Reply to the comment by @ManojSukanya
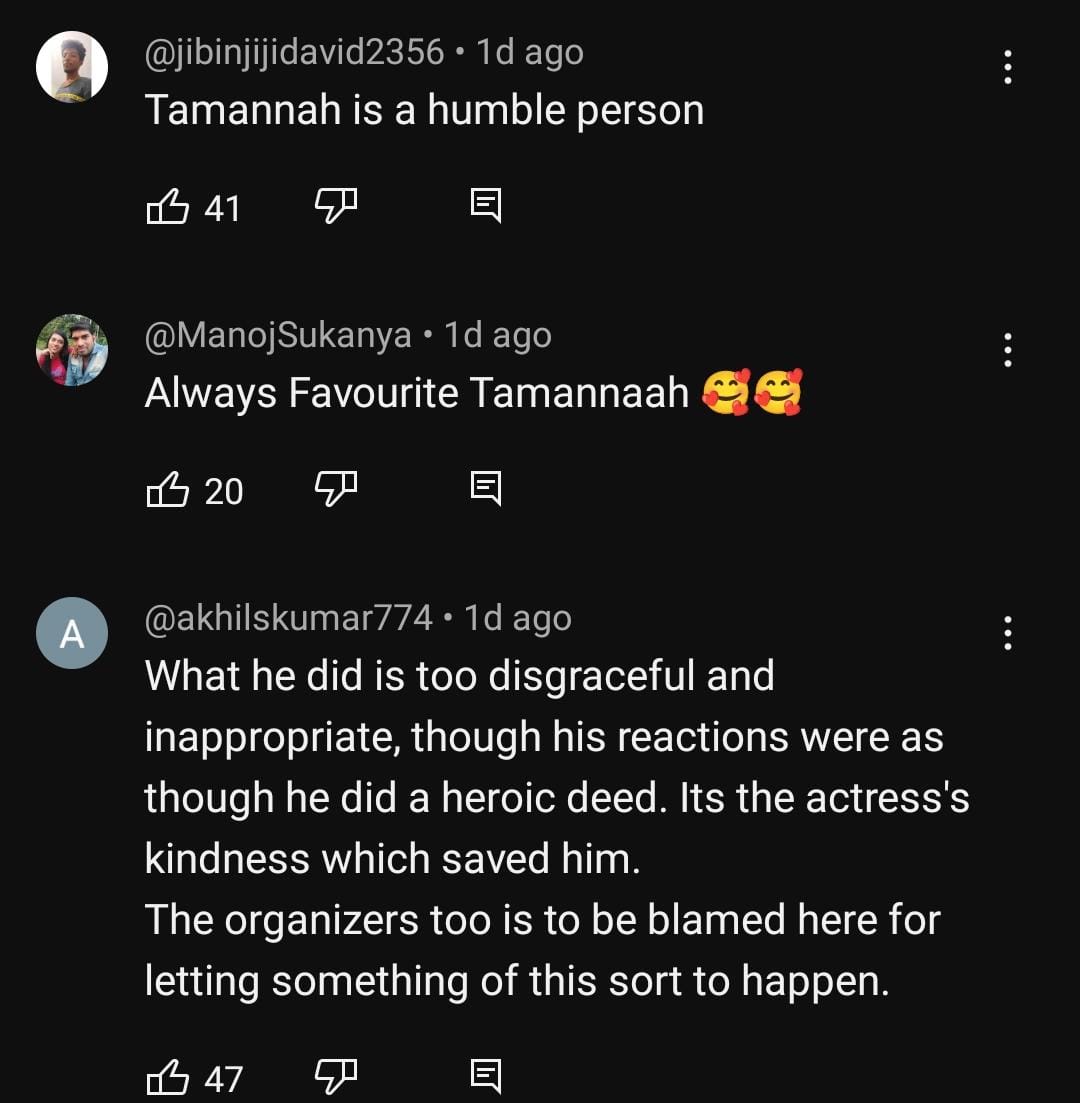1080x1103 pixels. (485, 490)
